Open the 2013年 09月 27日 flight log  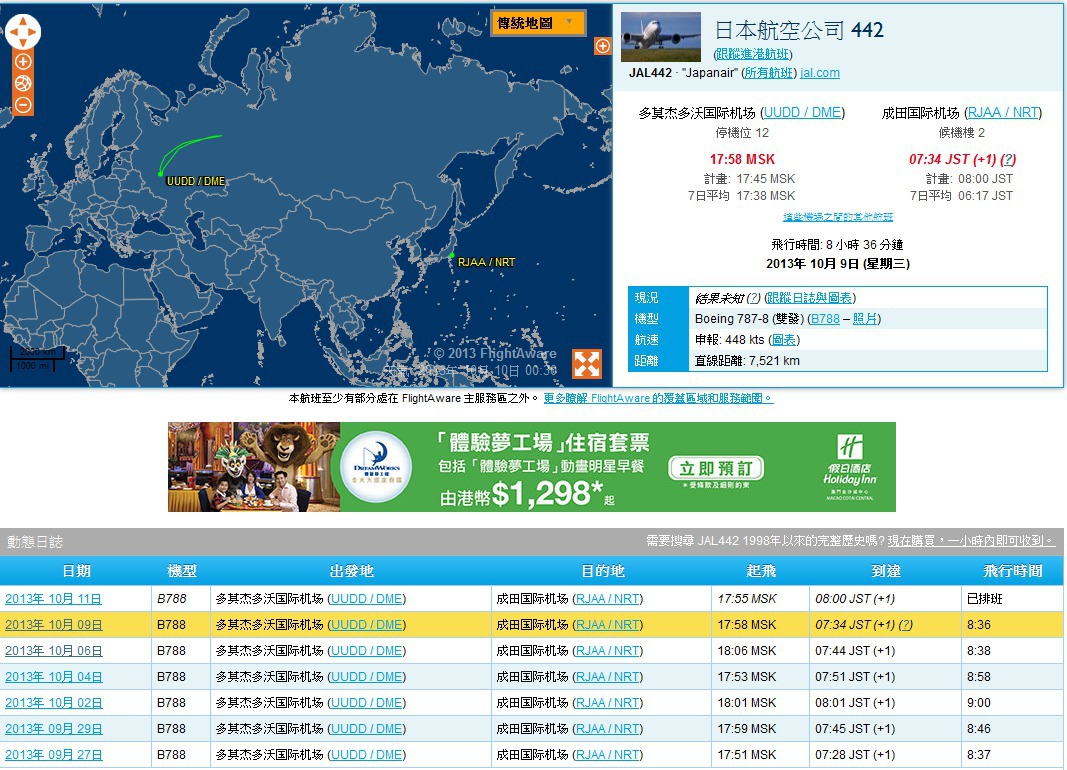54,755
